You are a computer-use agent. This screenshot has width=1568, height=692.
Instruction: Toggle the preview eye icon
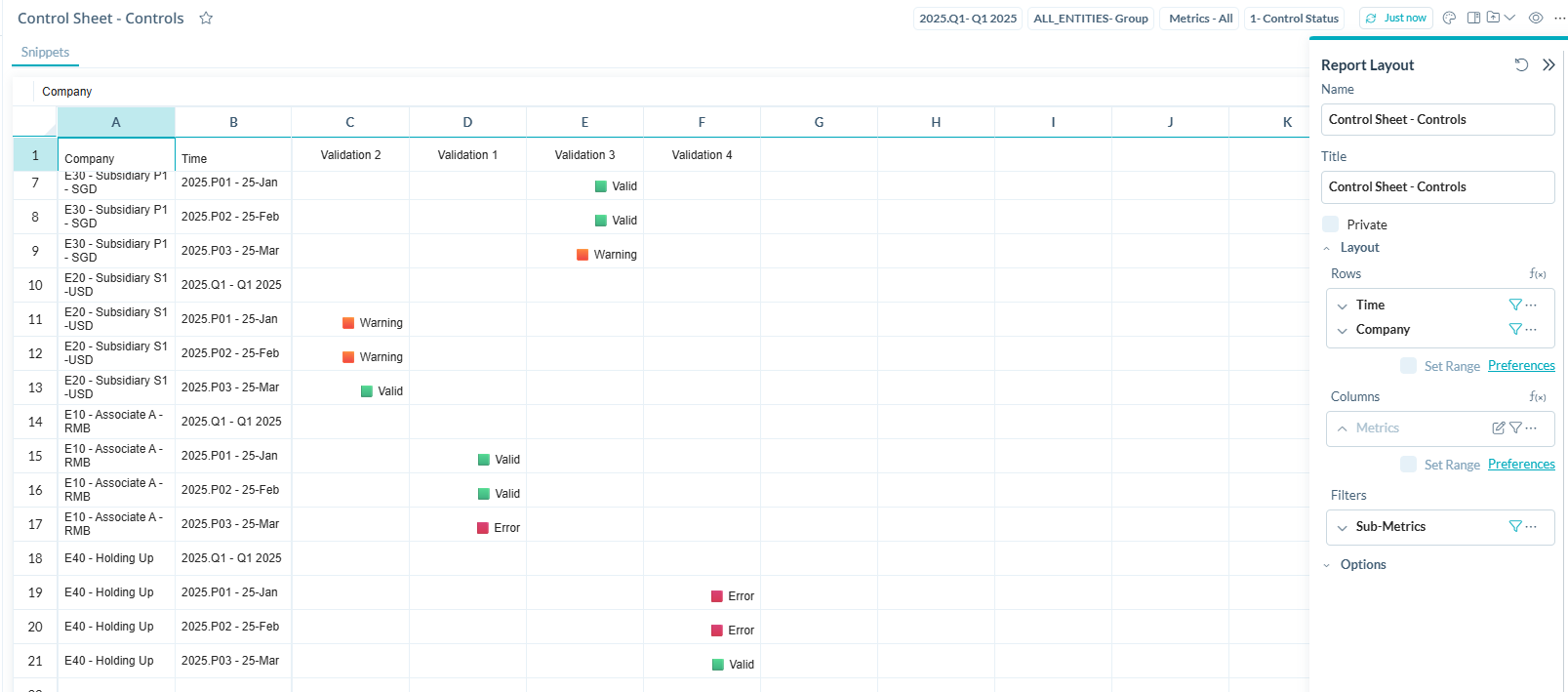(1536, 18)
